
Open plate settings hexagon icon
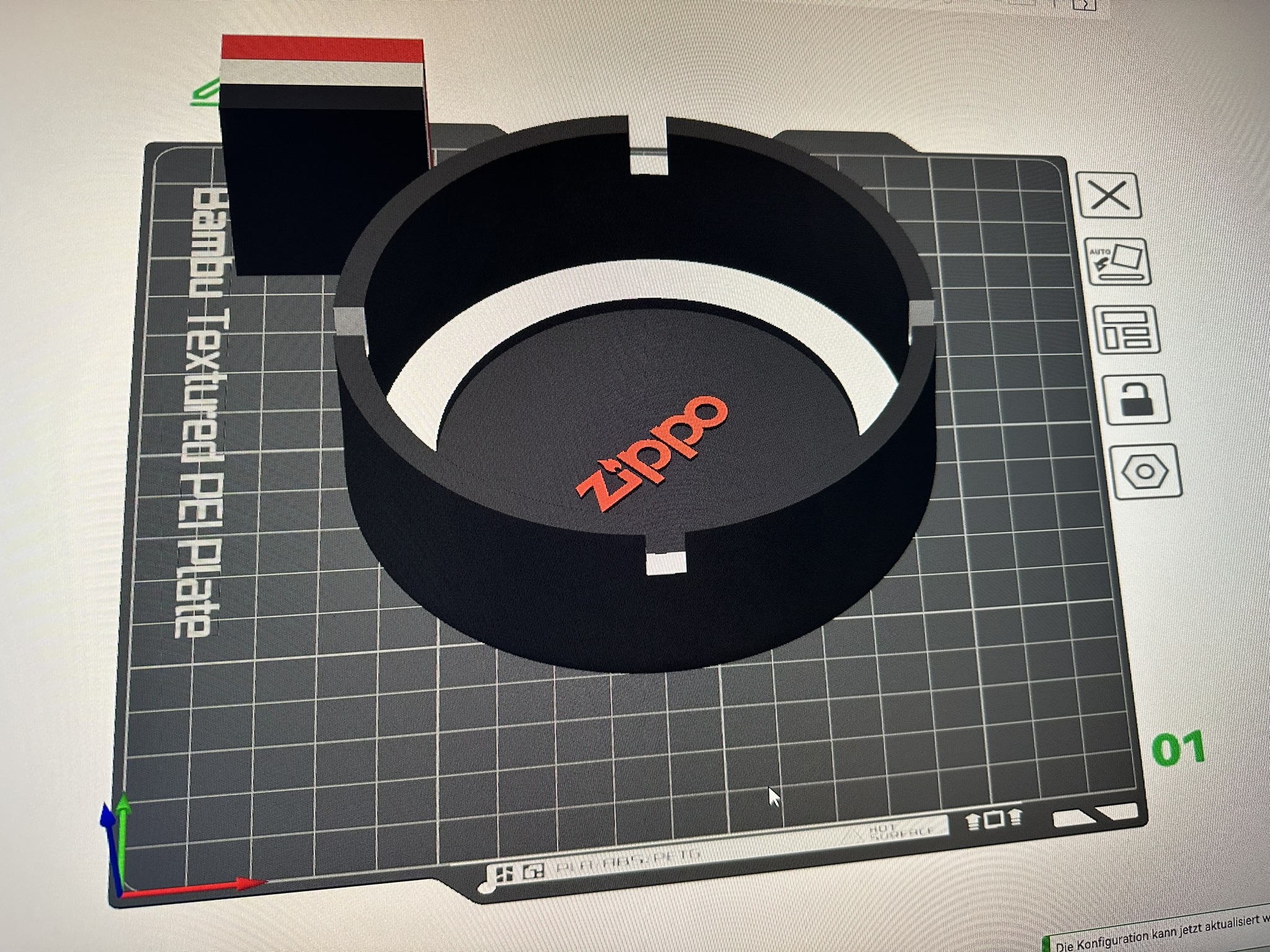click(x=1145, y=472)
